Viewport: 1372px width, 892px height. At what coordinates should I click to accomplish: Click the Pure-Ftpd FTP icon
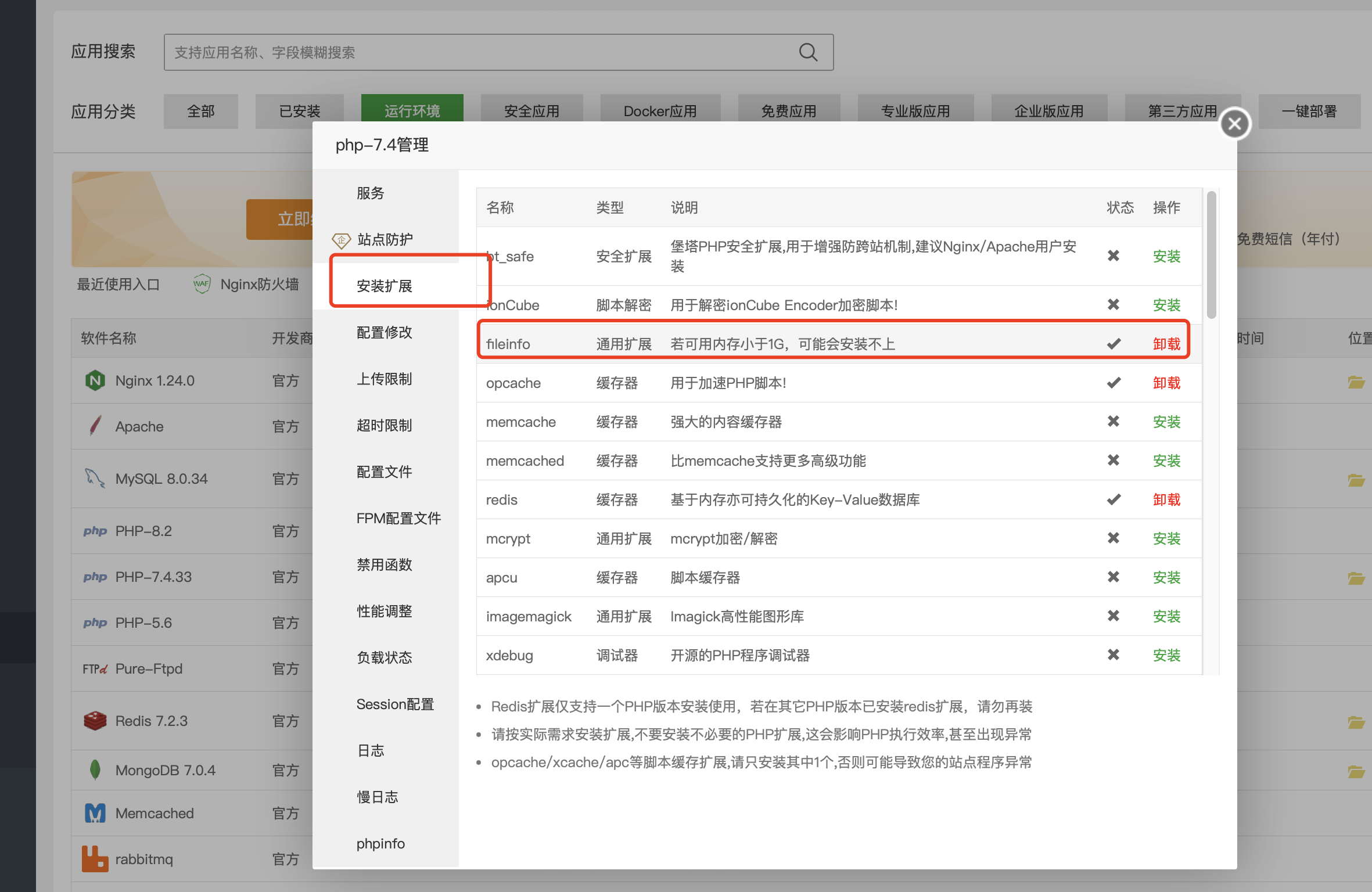point(95,669)
